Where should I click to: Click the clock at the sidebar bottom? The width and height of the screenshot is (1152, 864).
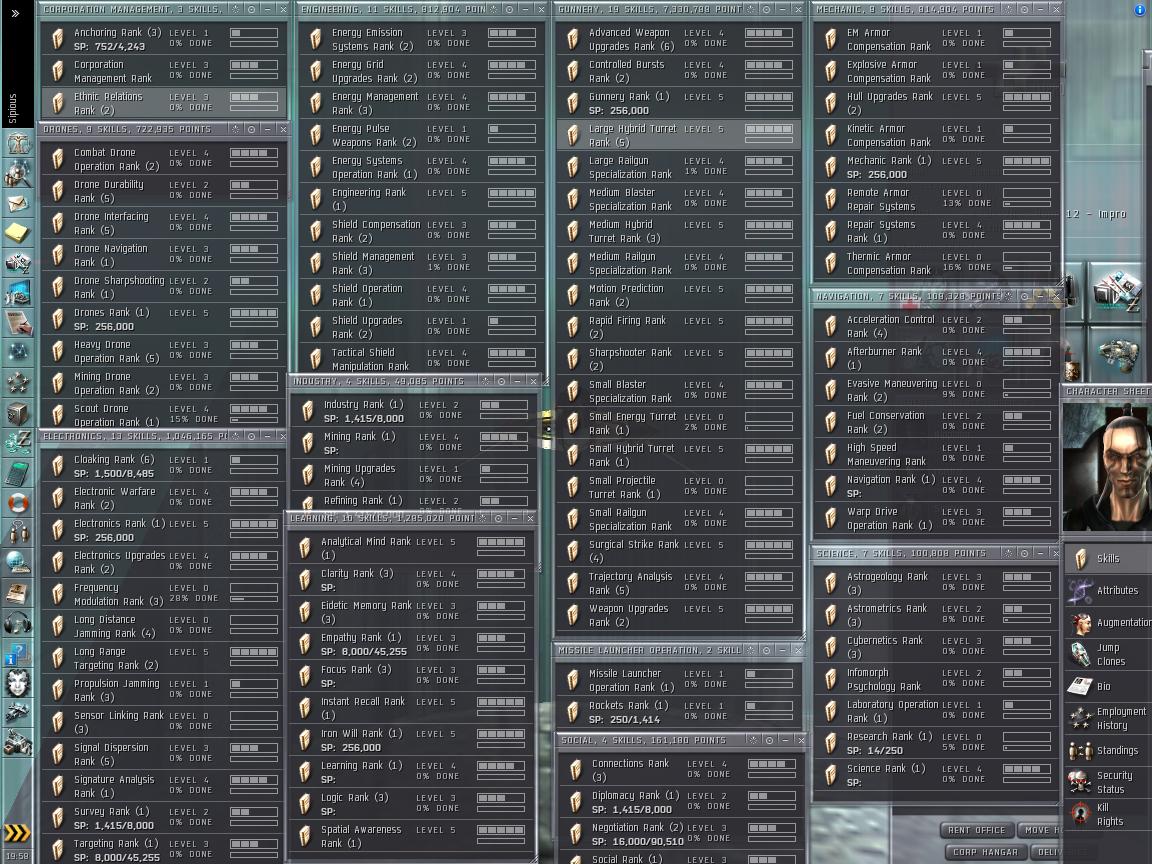click(x=18, y=856)
